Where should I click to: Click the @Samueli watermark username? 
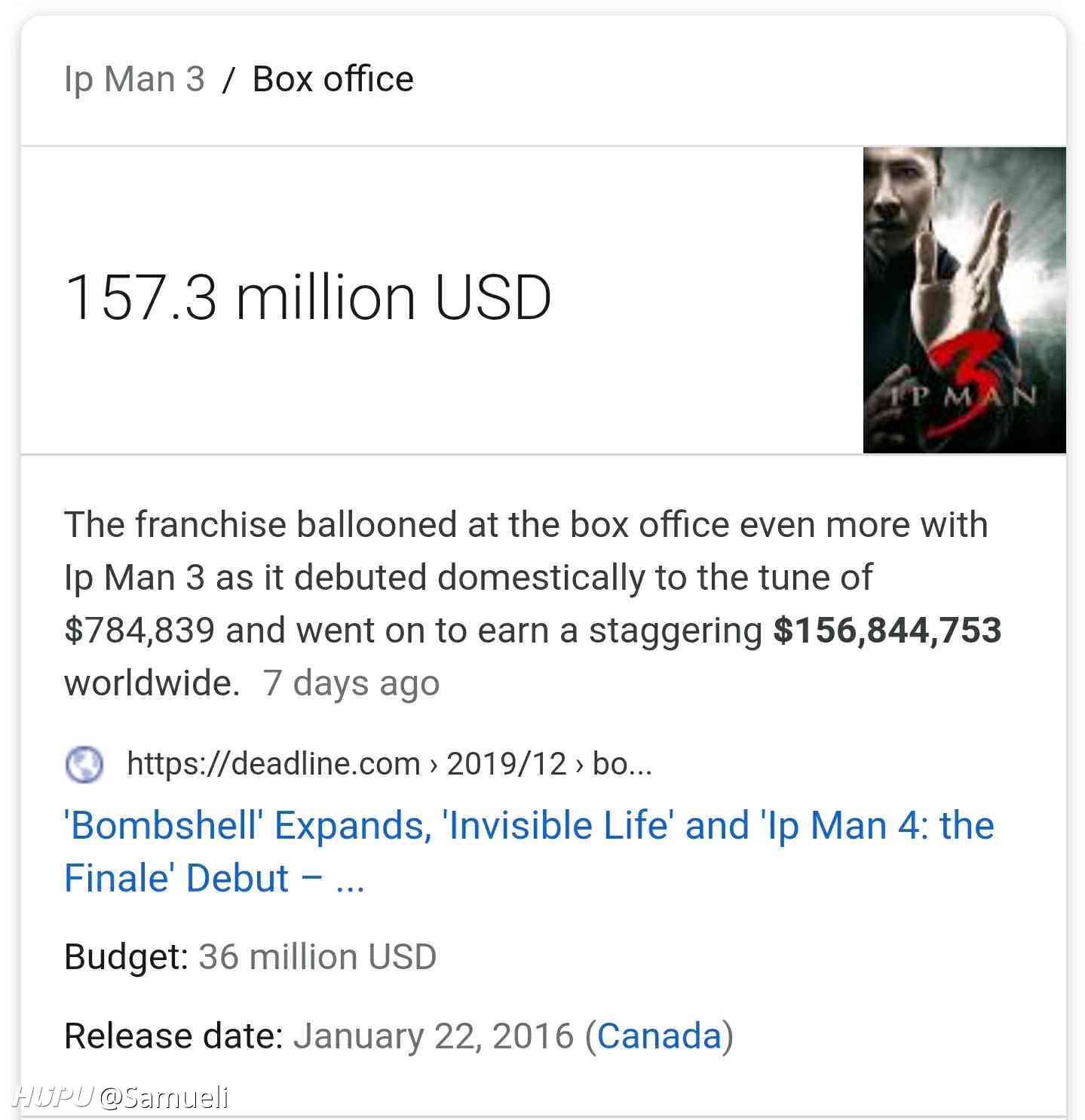click(x=164, y=1097)
